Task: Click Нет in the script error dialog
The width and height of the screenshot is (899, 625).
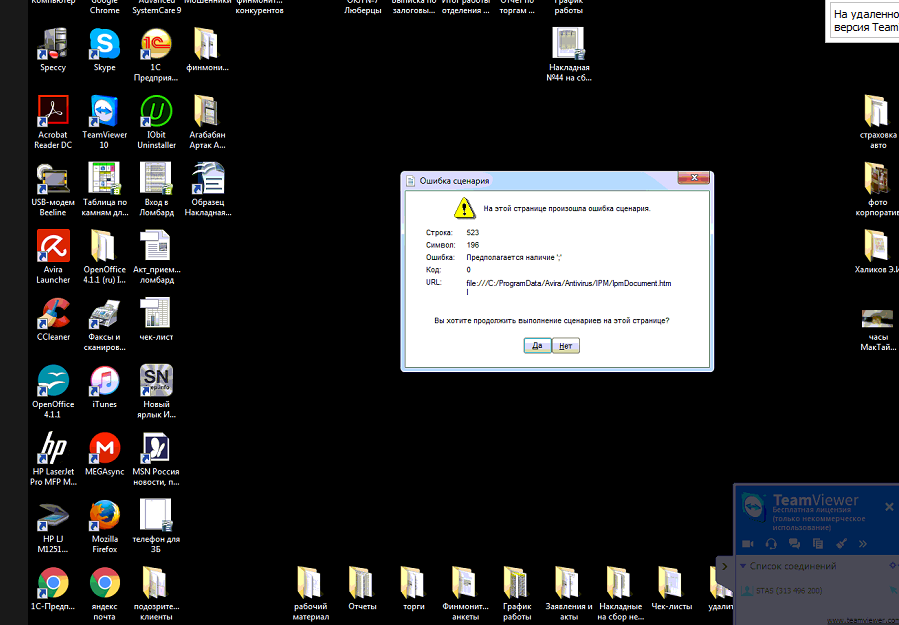Action: 565,346
